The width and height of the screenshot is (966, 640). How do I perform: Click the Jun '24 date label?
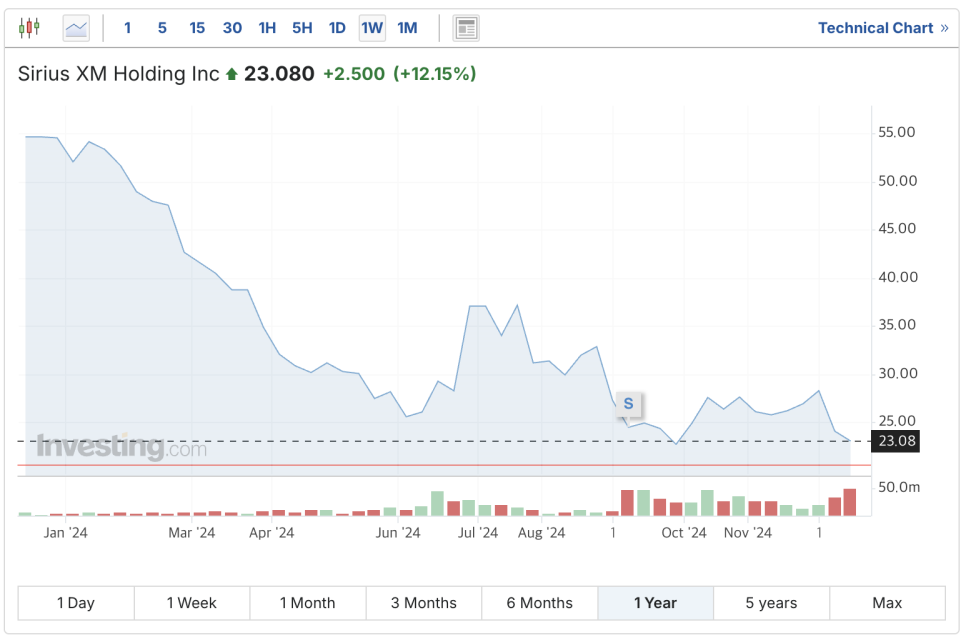[398, 533]
